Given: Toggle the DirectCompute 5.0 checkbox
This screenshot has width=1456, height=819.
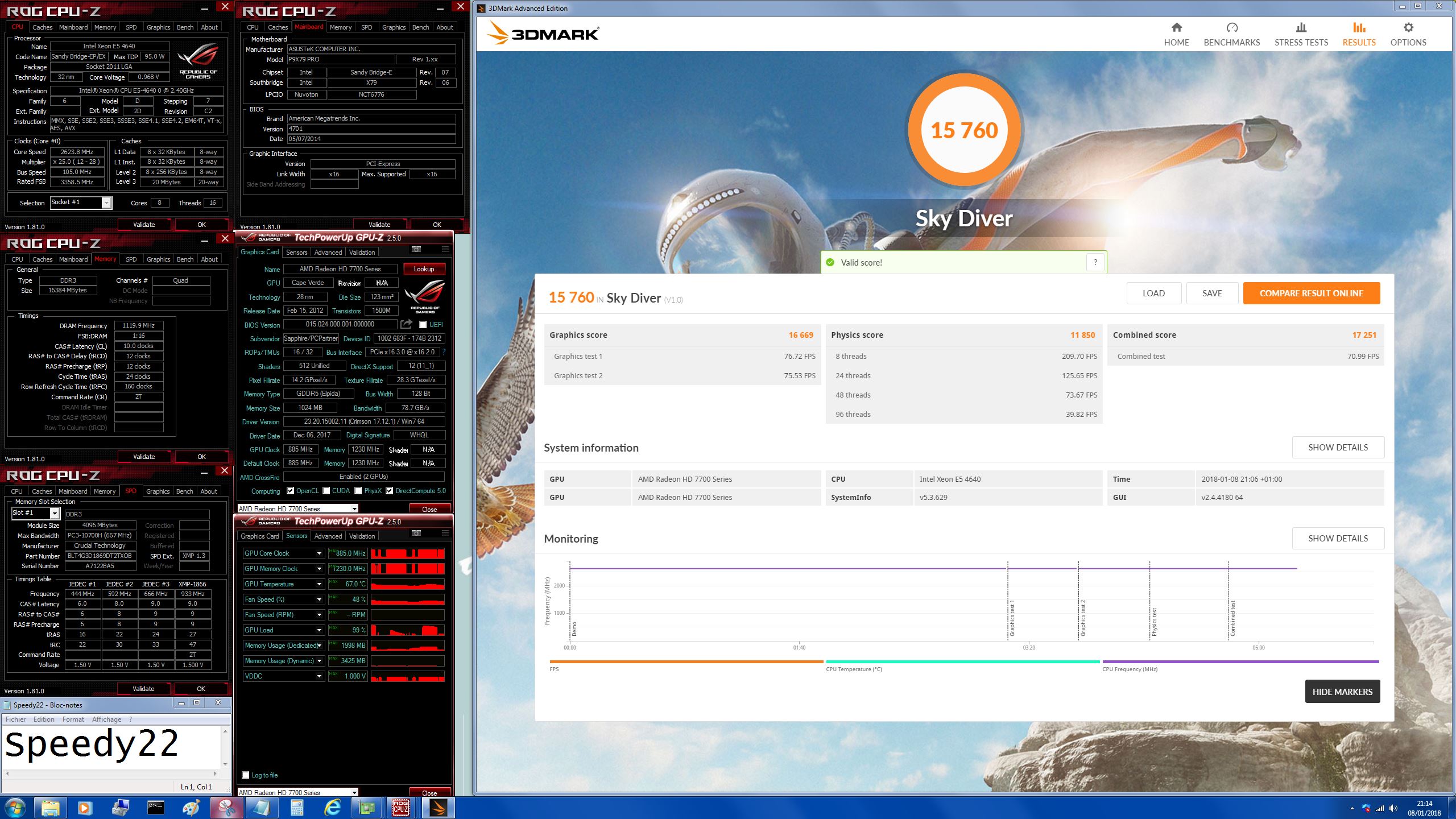Looking at the screenshot, I should (390, 491).
